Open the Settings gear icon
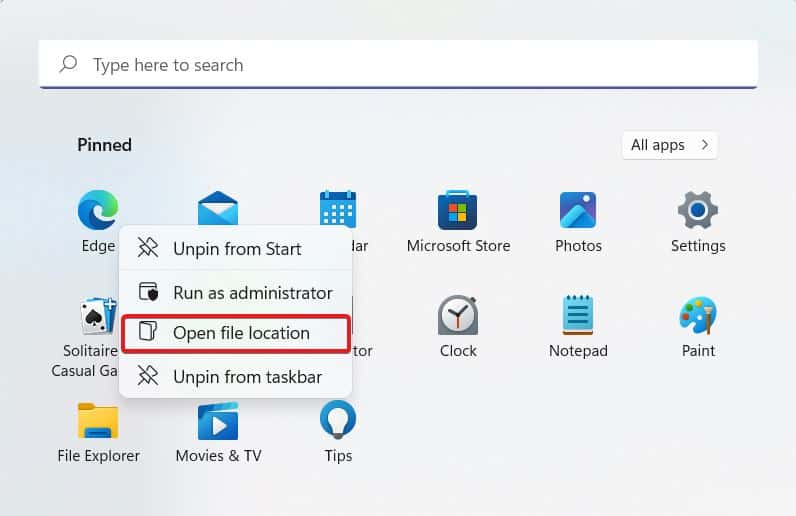 tap(698, 210)
